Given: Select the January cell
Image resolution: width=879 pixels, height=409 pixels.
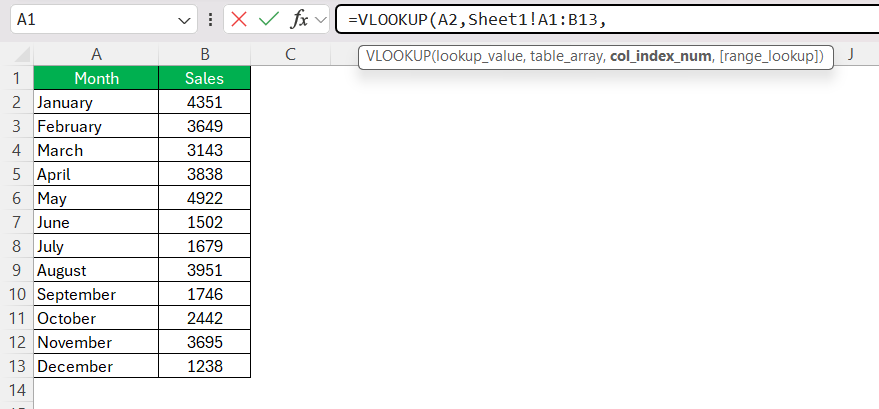Looking at the screenshot, I should 96,102.
